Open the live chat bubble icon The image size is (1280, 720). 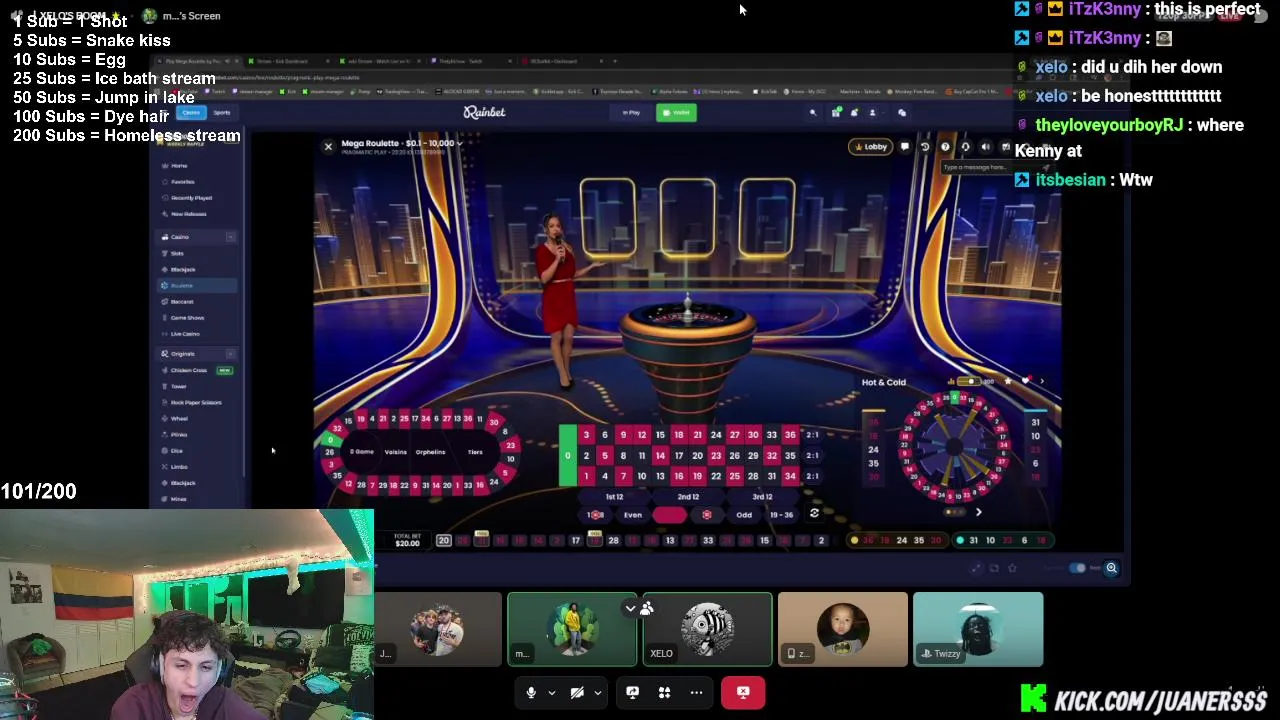[x=905, y=147]
